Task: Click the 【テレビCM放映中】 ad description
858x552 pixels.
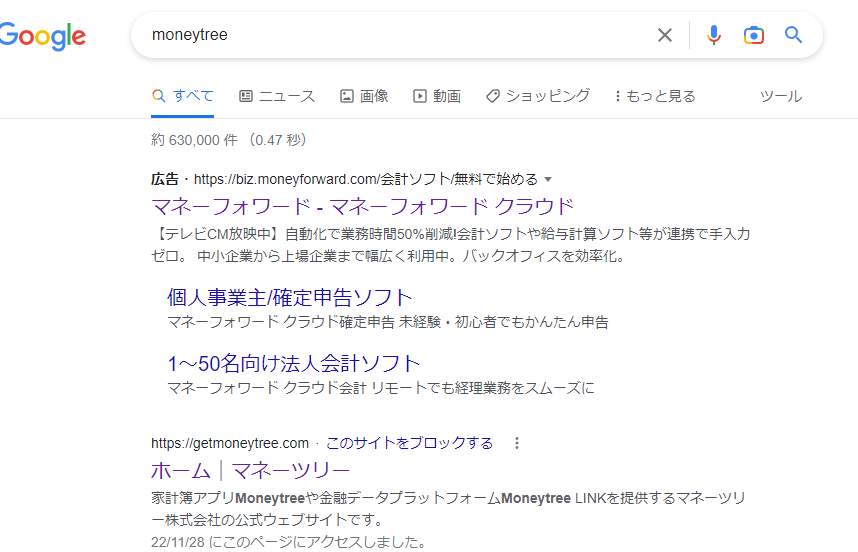Action: click(450, 245)
